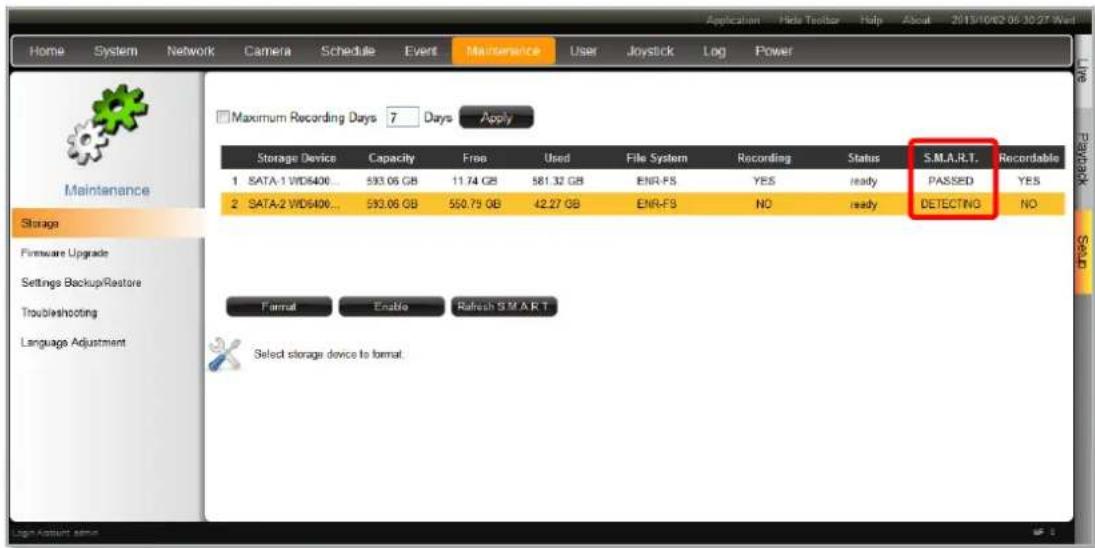Select Storage in the sidebar

[108, 223]
